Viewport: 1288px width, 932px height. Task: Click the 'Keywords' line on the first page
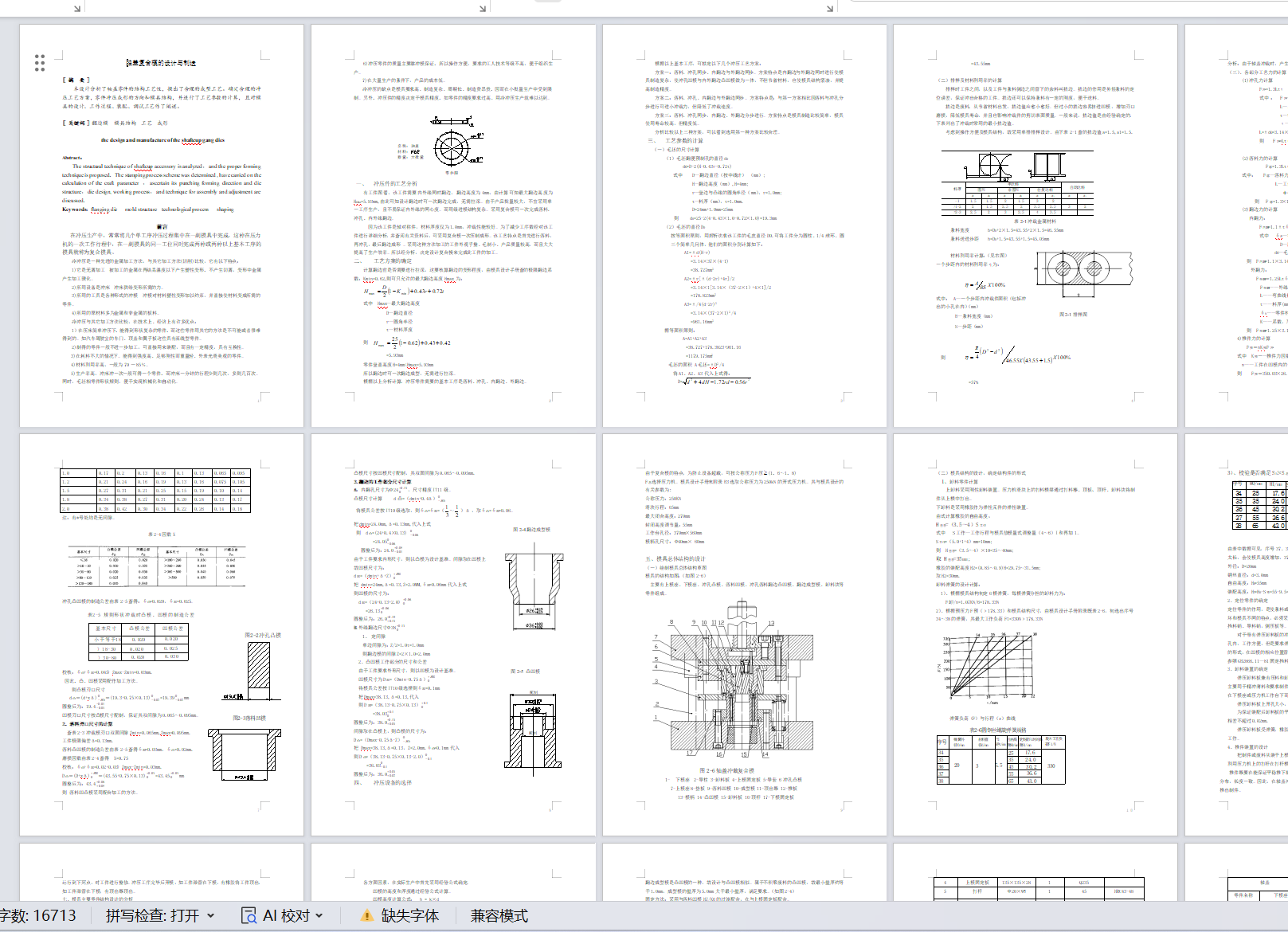tap(148, 210)
